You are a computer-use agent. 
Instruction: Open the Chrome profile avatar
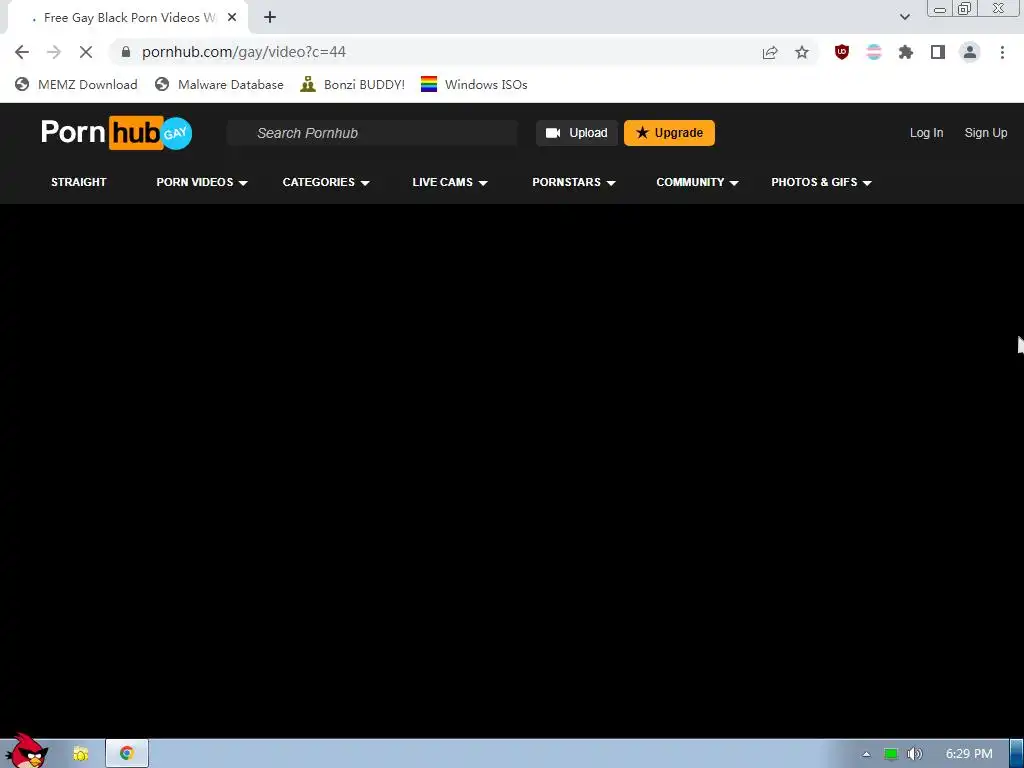point(970,52)
